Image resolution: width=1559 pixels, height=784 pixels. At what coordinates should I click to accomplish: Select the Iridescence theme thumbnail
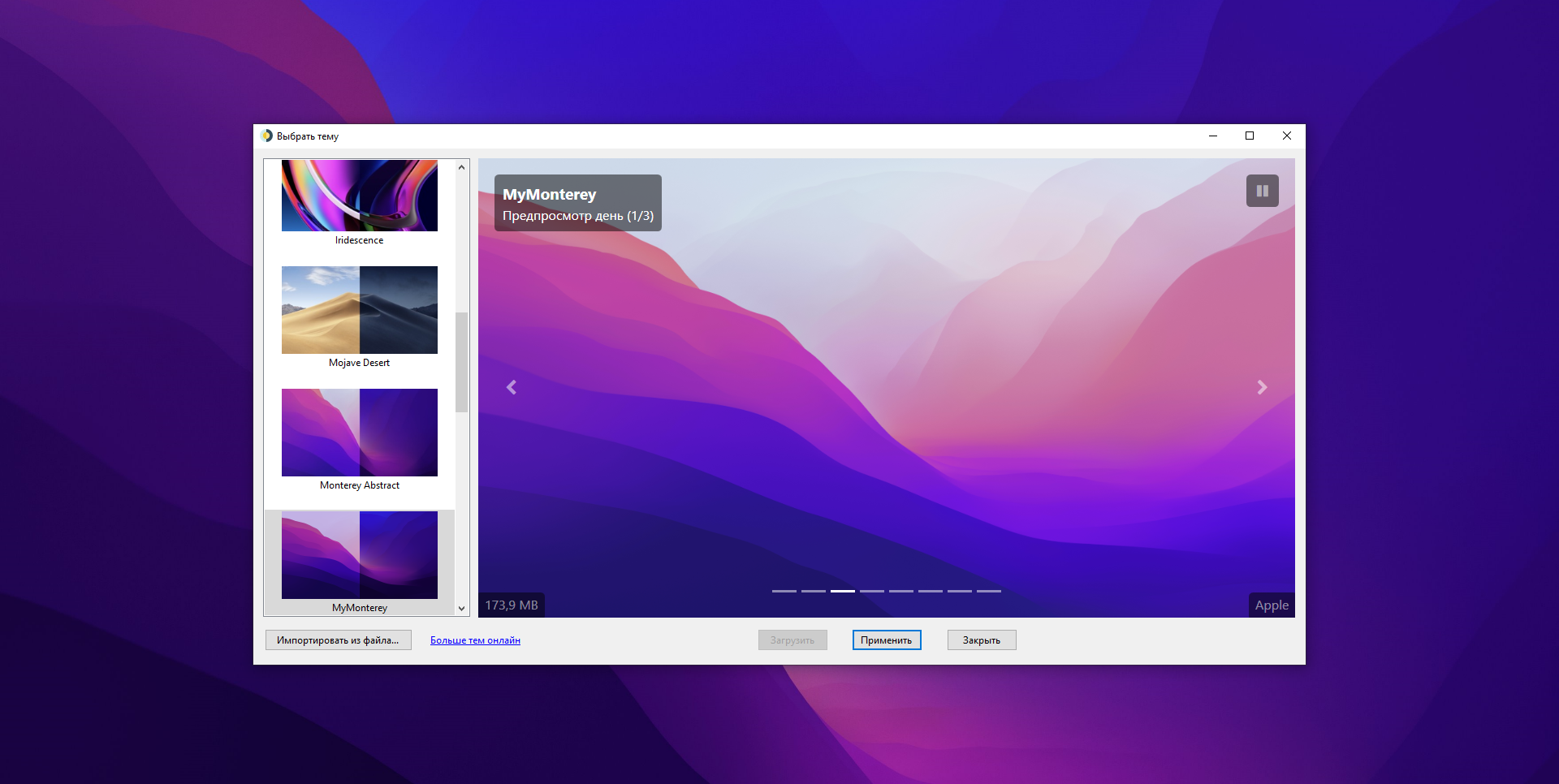click(359, 196)
